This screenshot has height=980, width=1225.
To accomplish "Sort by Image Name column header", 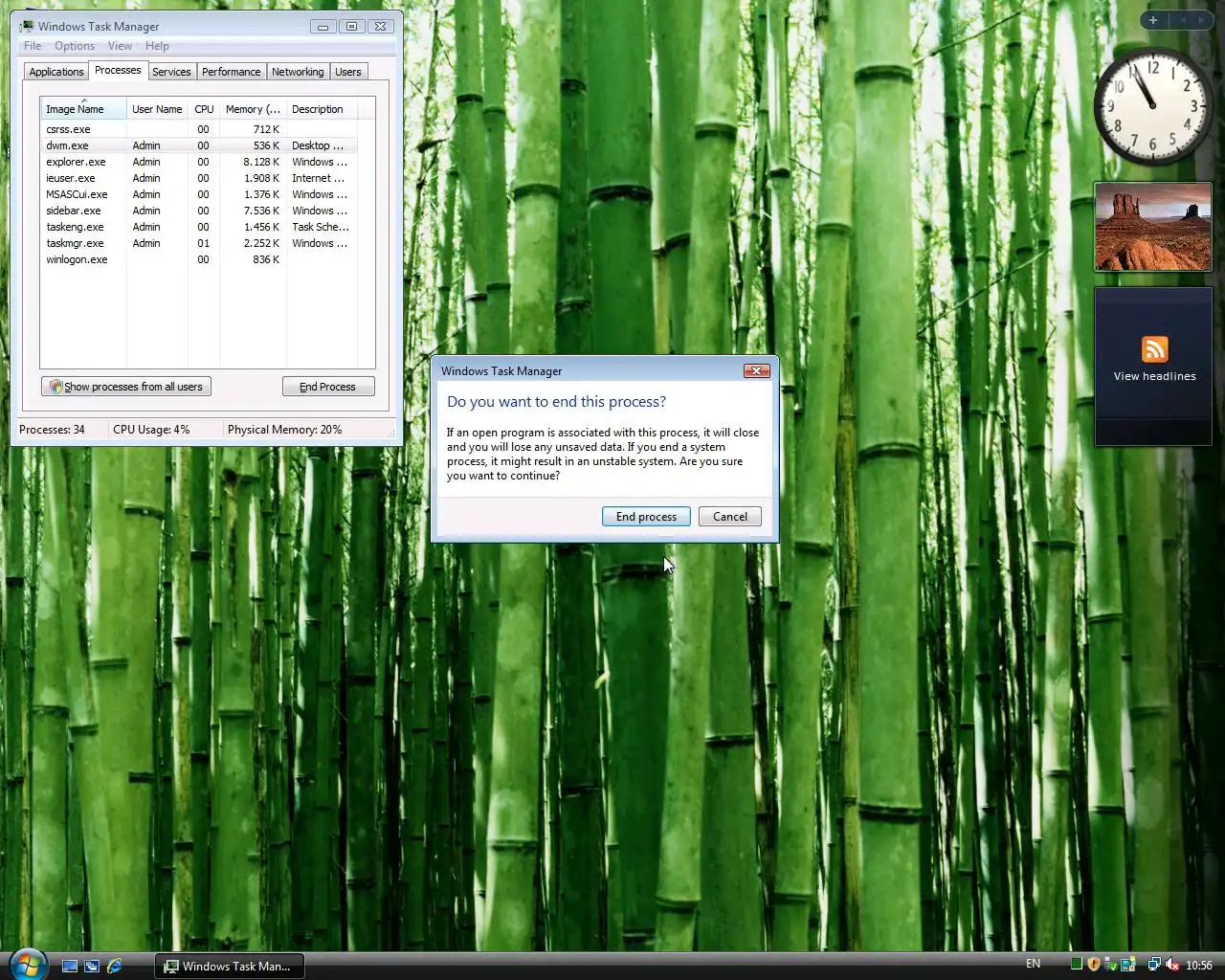I will click(x=82, y=109).
